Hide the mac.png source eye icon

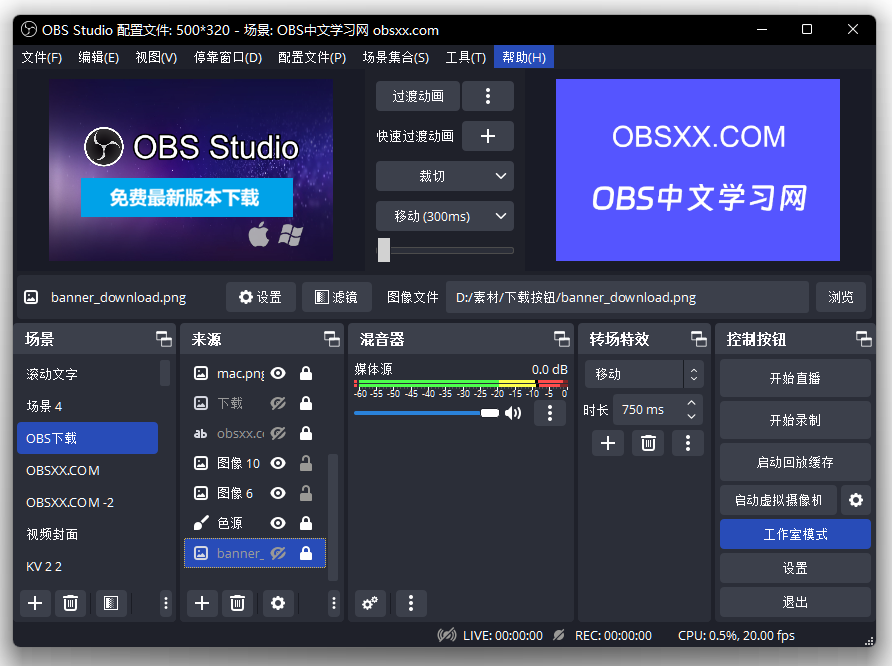coord(278,374)
